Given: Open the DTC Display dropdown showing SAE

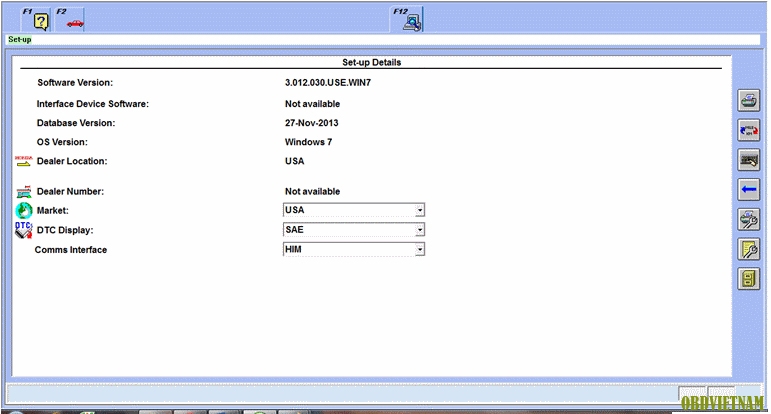Looking at the screenshot, I should coord(420,229).
